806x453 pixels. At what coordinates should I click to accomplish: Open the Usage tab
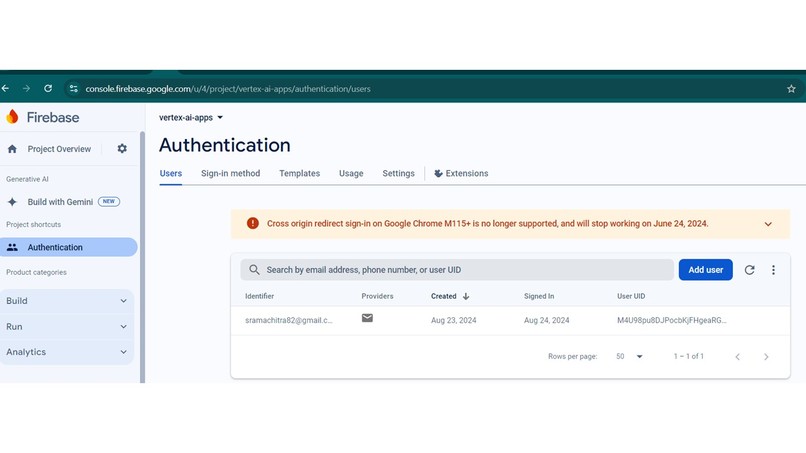pyautogui.click(x=351, y=173)
